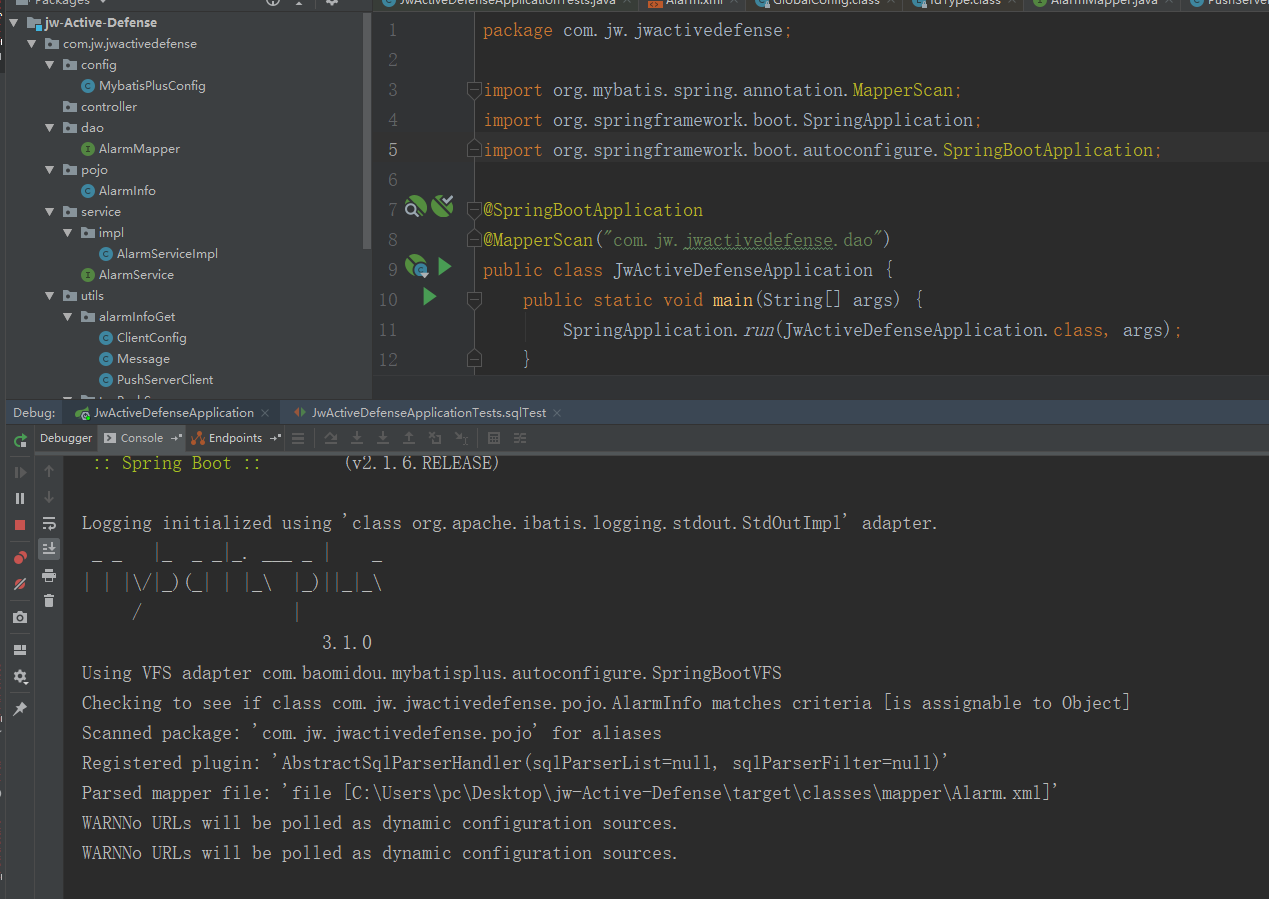1269x899 pixels.
Task: Collapse the alarmInfoGet folder
Action: [68, 317]
